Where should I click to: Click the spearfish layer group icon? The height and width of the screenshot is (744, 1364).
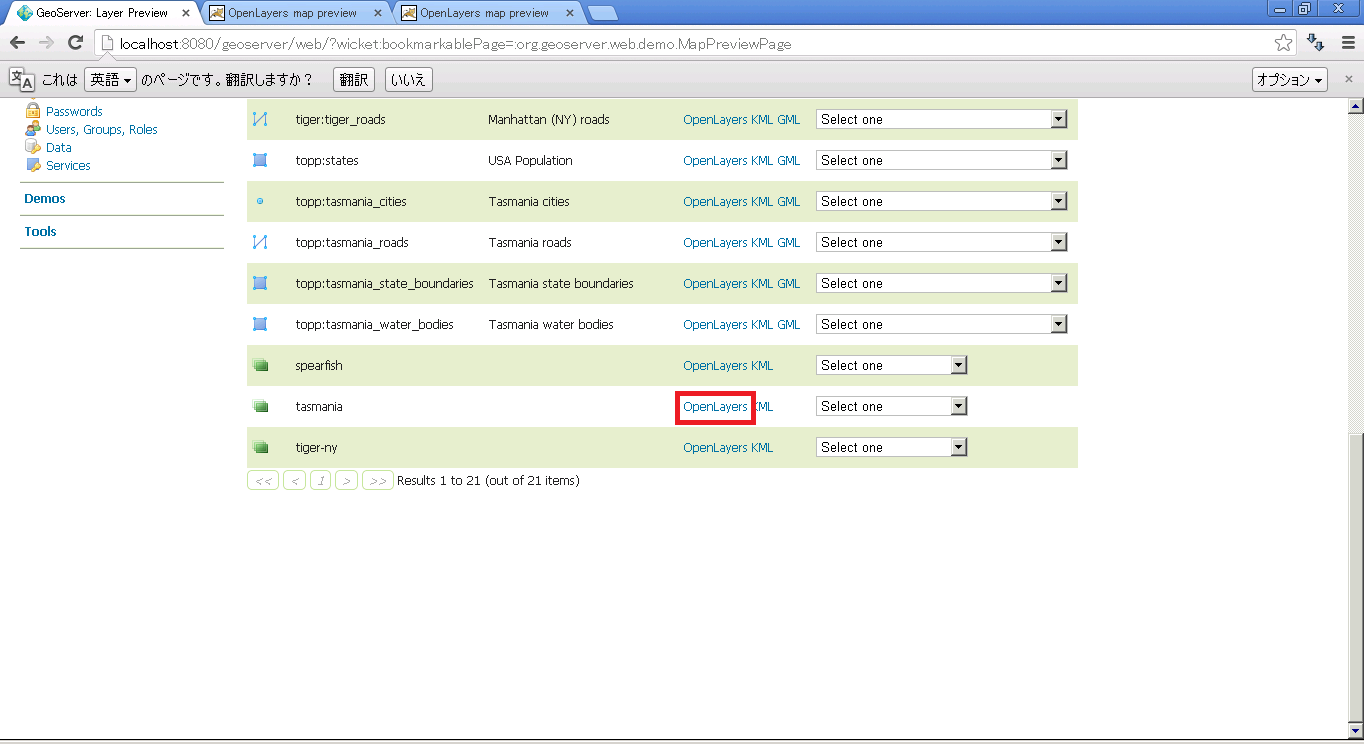point(261,366)
